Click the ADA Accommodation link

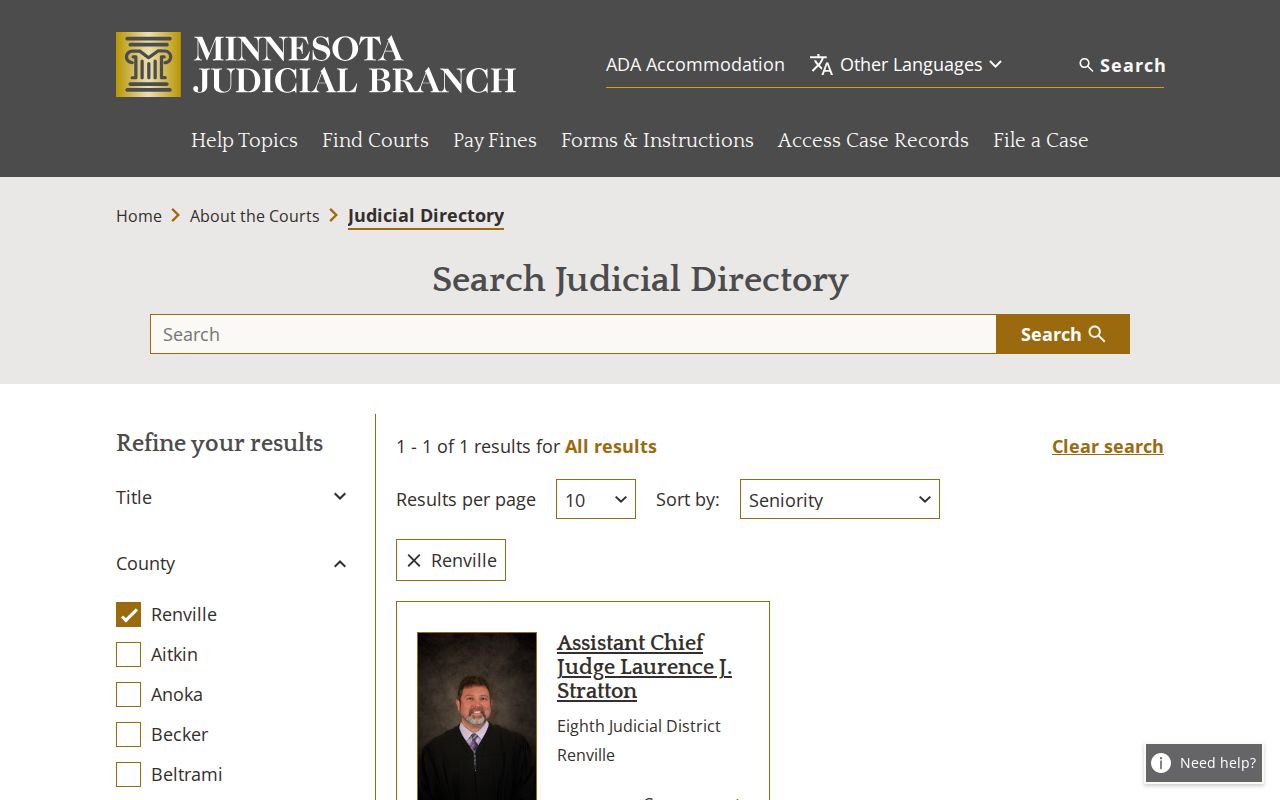point(695,65)
